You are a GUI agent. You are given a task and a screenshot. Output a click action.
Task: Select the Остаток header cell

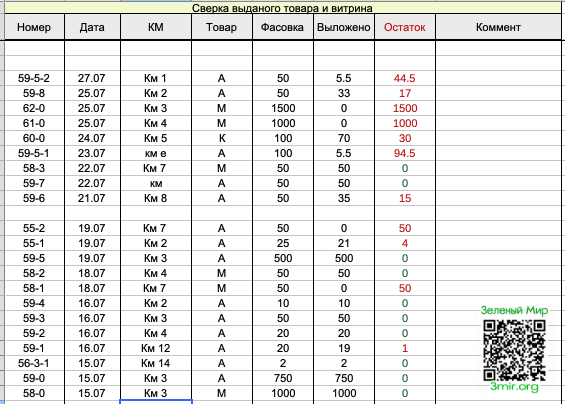pyautogui.click(x=405, y=27)
